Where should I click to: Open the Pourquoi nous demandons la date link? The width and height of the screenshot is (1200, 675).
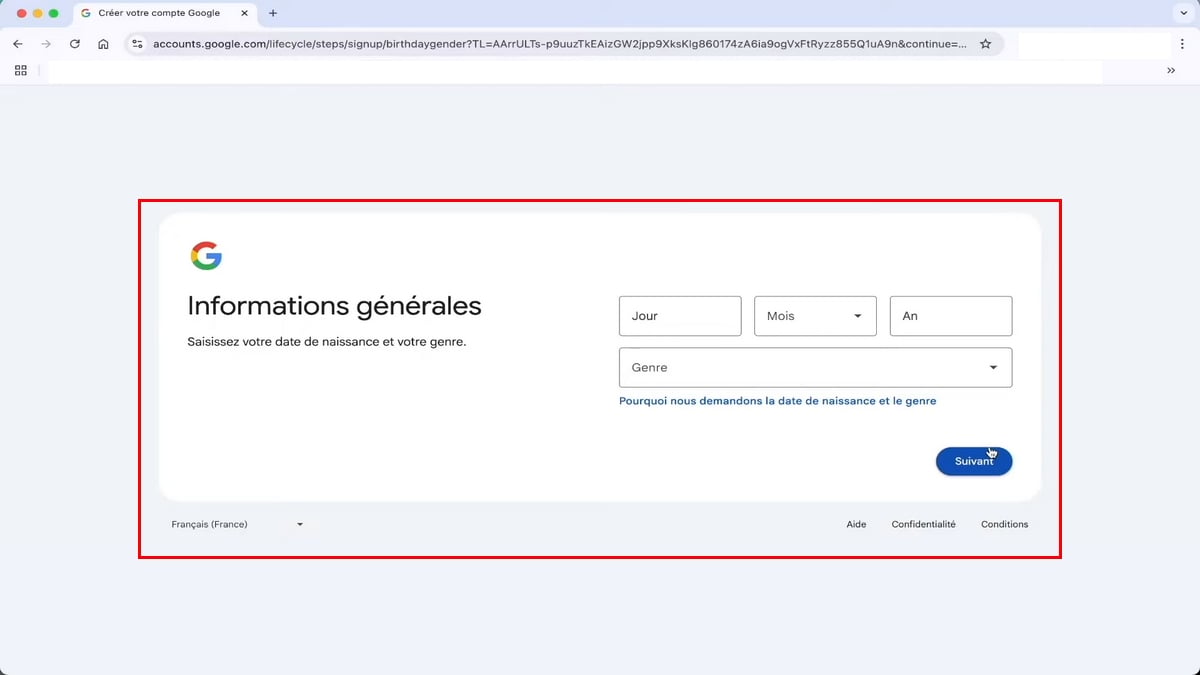778,401
